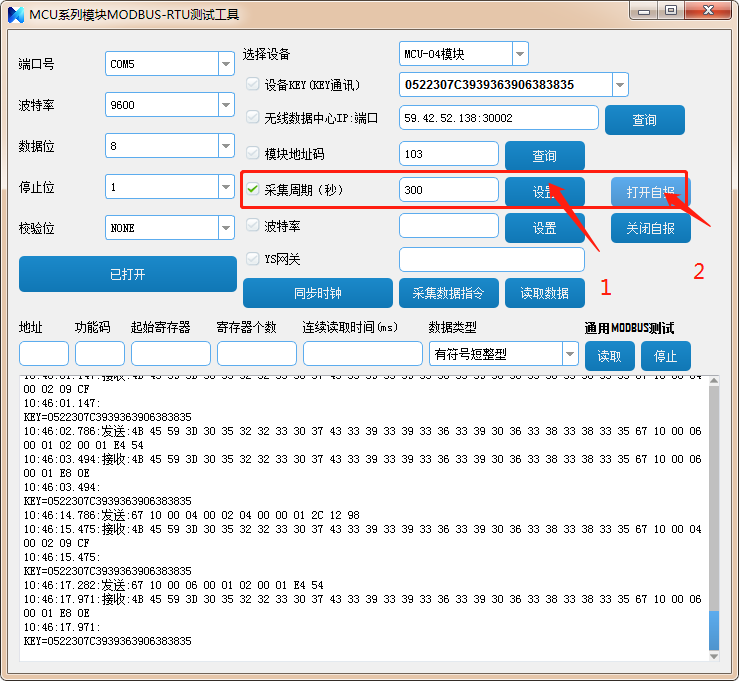Open the 选择设备 MCU-04模块 dropdown
The height and width of the screenshot is (681, 739).
click(519, 54)
